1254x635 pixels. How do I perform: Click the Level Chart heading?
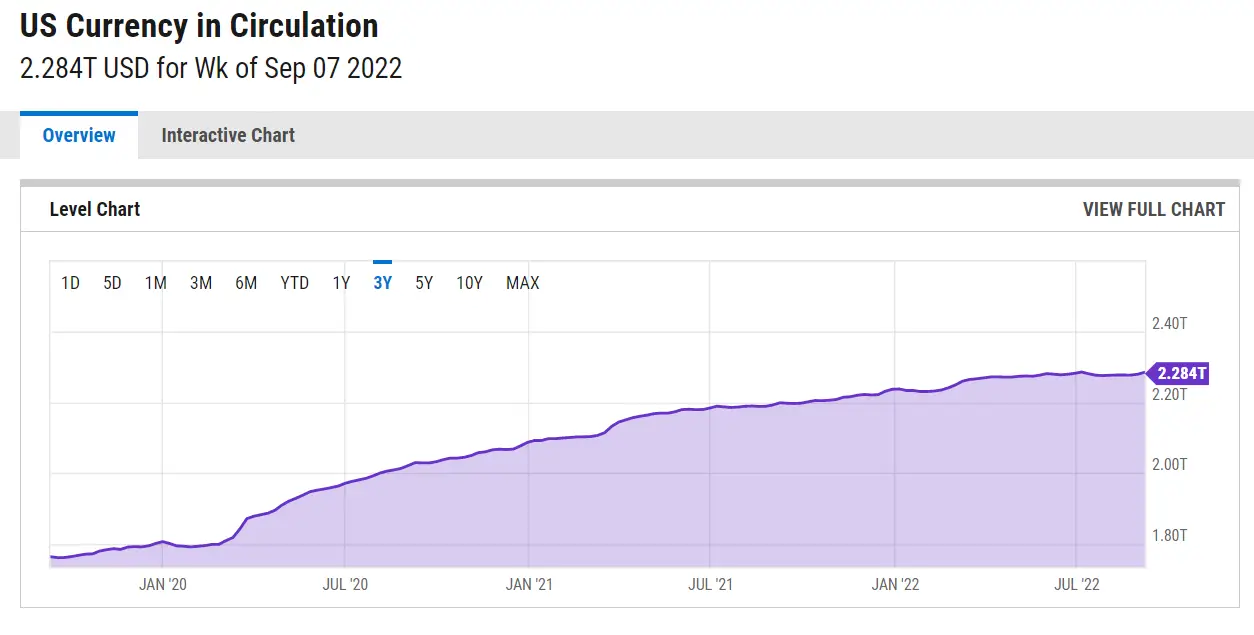(95, 209)
